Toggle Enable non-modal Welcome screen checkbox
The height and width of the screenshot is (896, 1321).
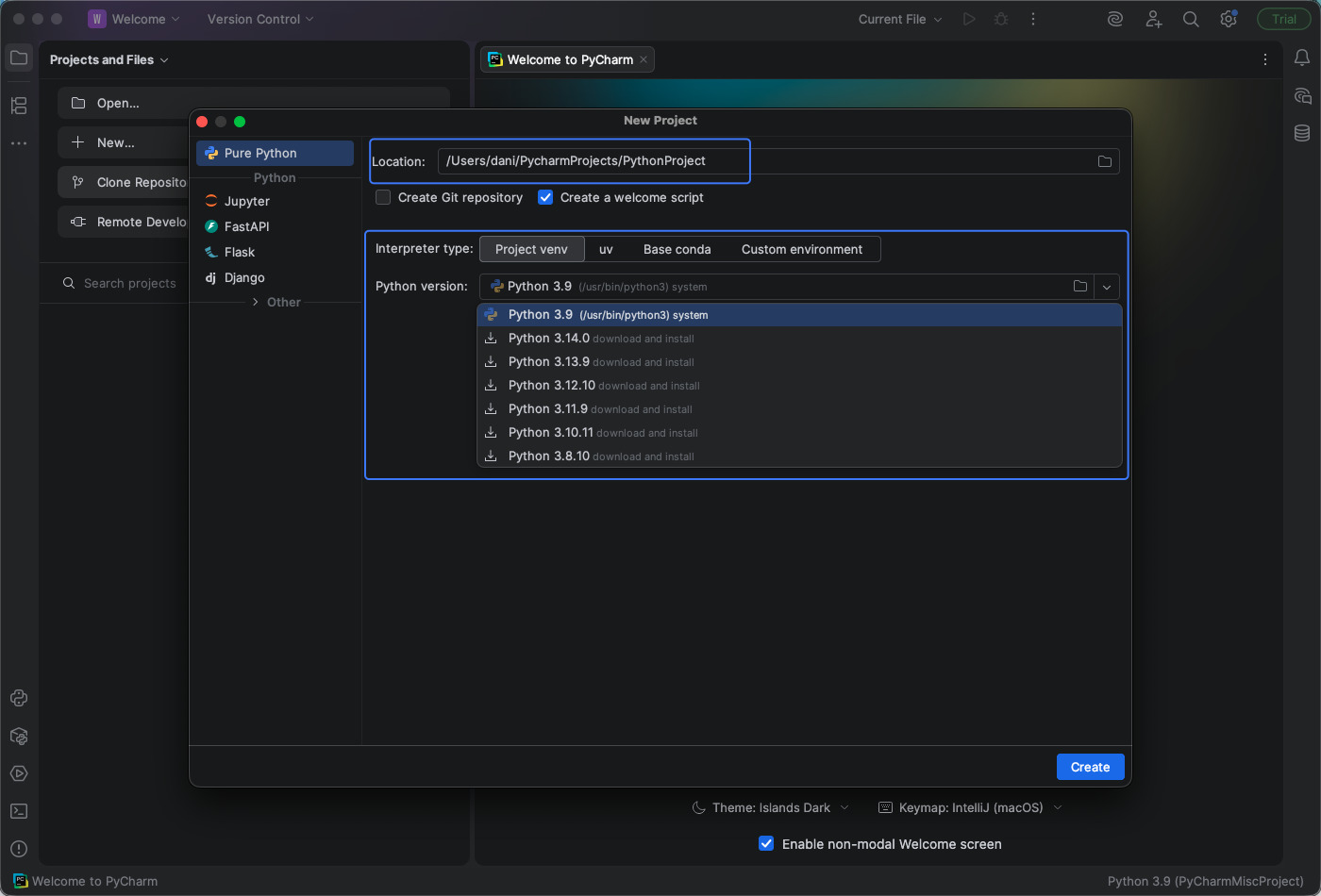coord(766,844)
